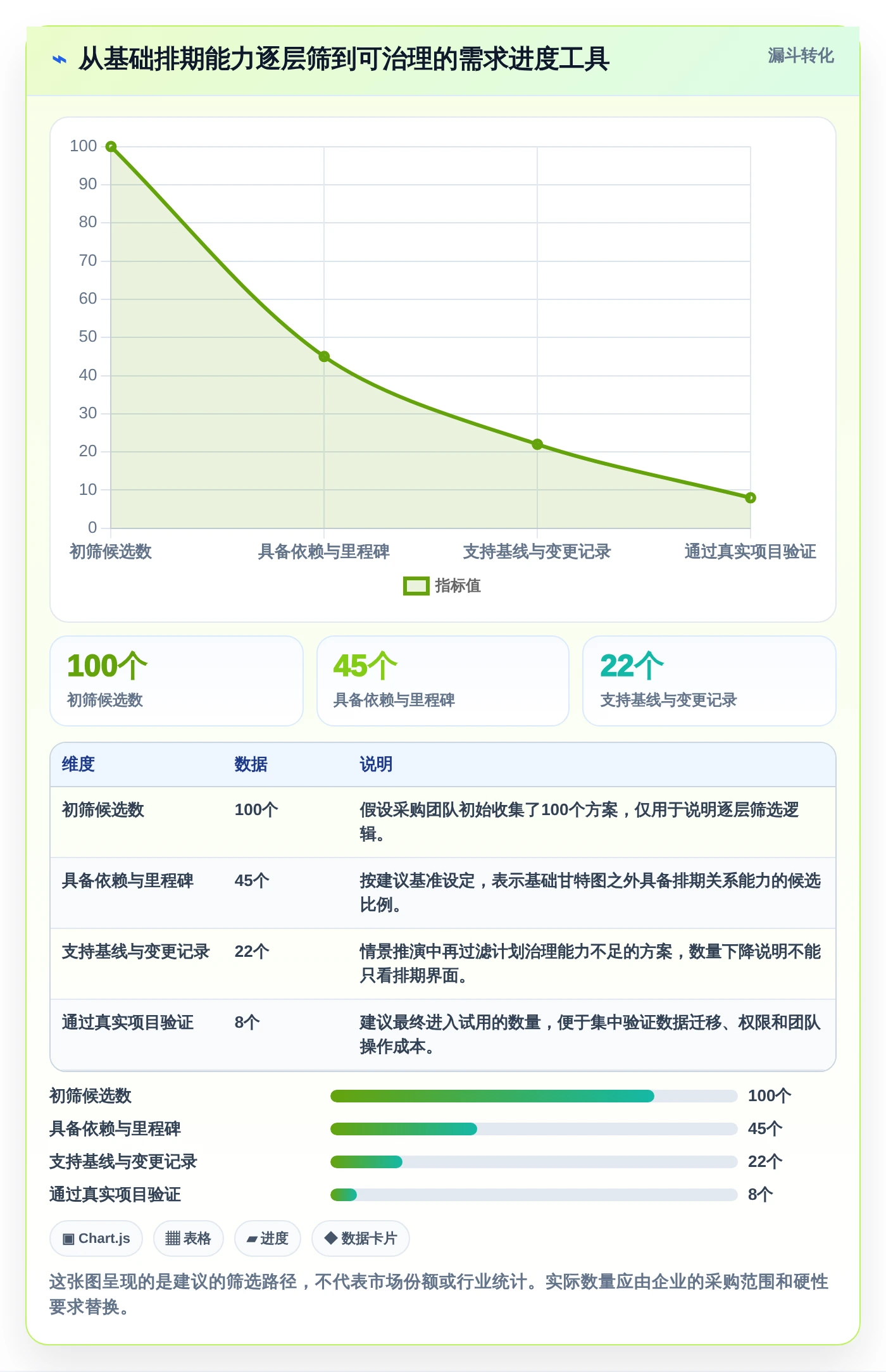Click the 通过真实项目验证 x-axis label
Screen dimensions: 886x1372
751,552
